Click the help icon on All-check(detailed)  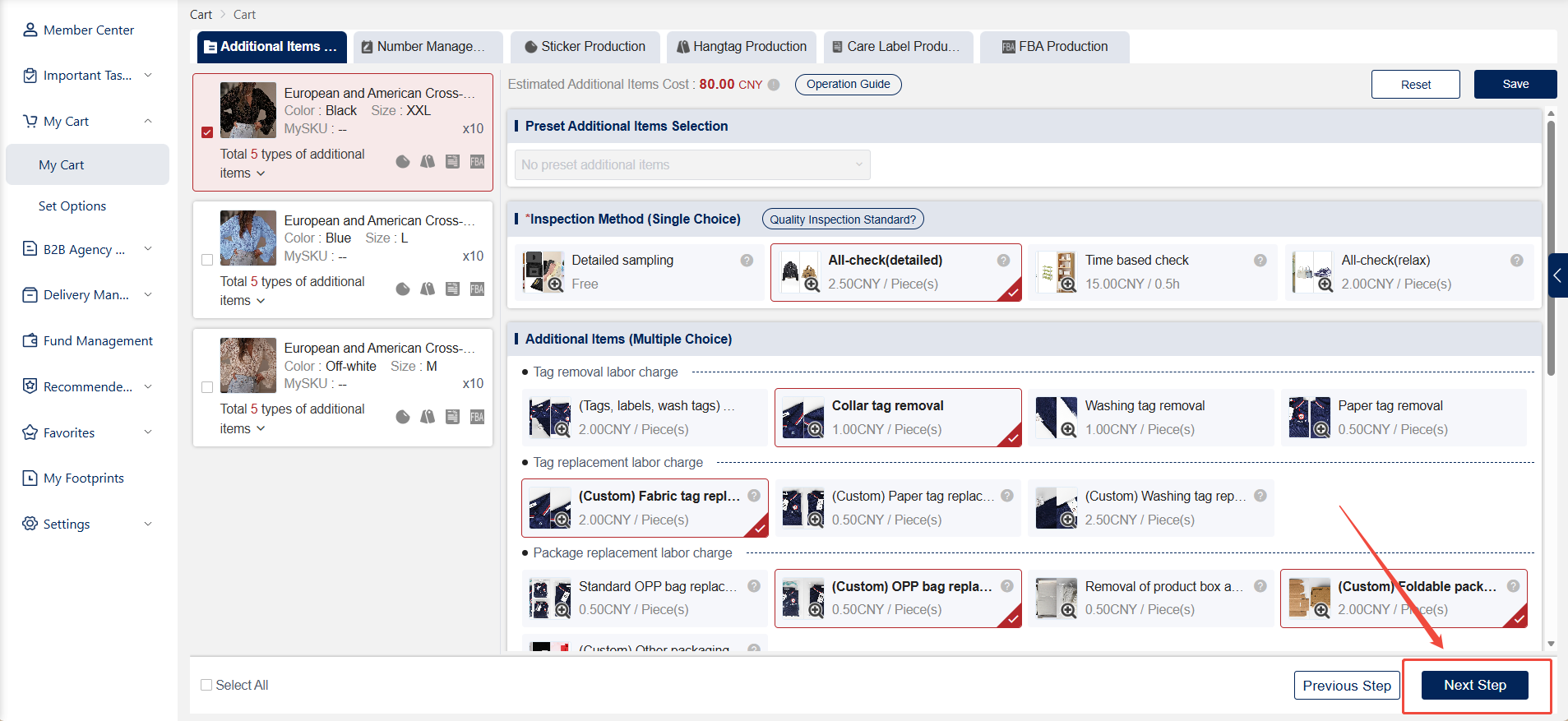coord(1003,260)
